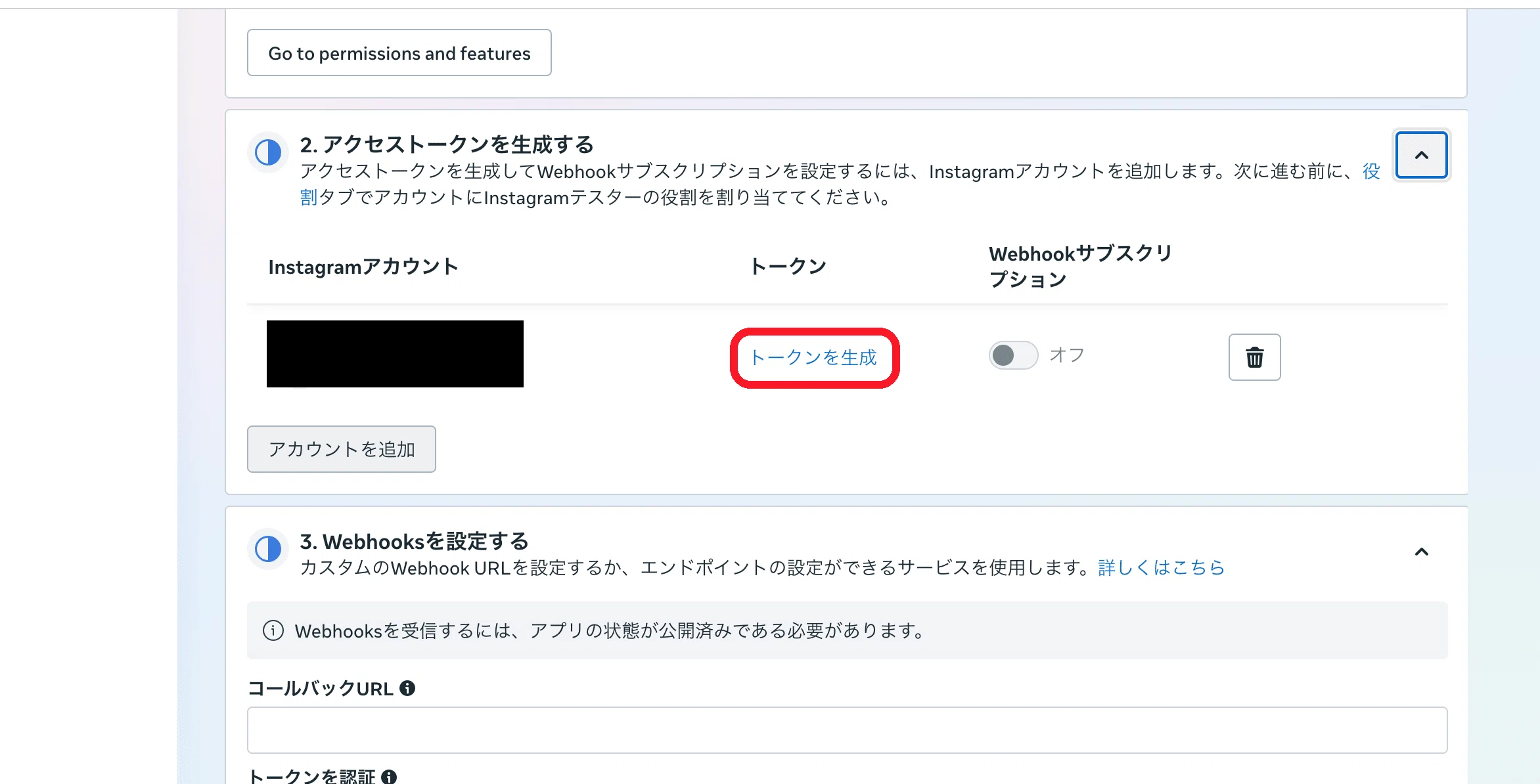Screen dimensions: 1540x784
Task: Click the half-filled status icon for step 3
Action: coord(268,549)
